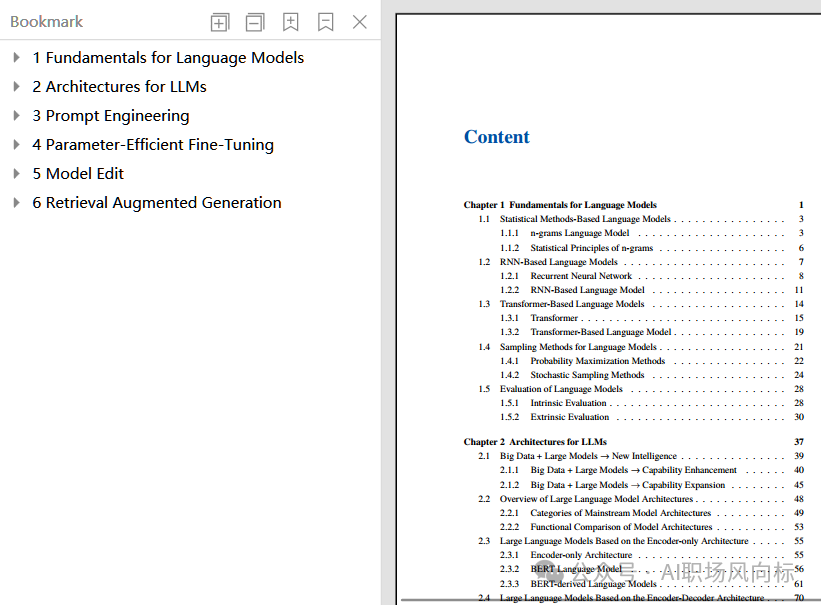Open bookmark 1 Fundamentals for Language Models
This screenshot has width=821, height=605.
pos(168,58)
